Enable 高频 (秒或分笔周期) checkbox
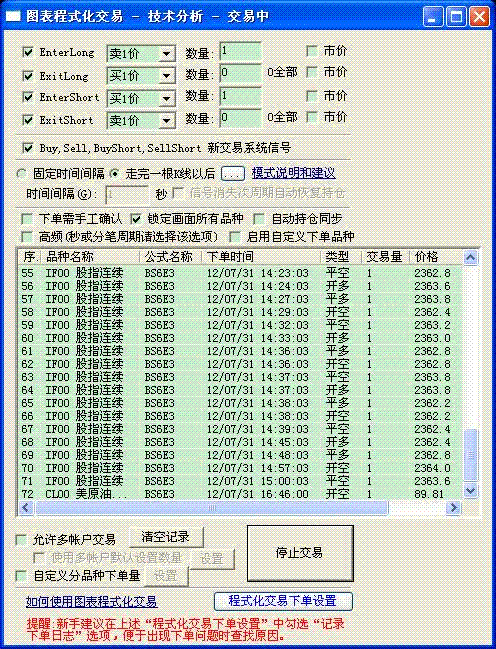This screenshot has height=649, width=496. pyautogui.click(x=27, y=237)
